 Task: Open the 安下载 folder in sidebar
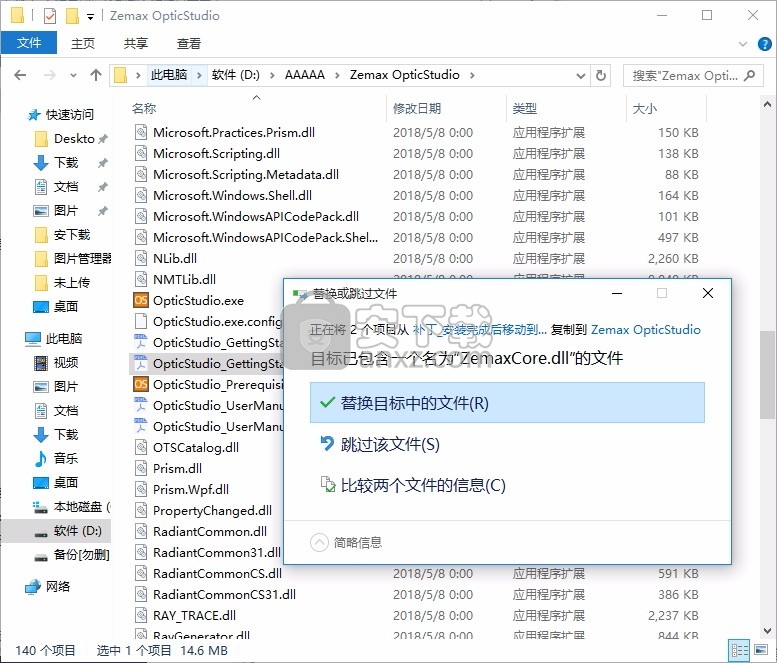[x=72, y=235]
